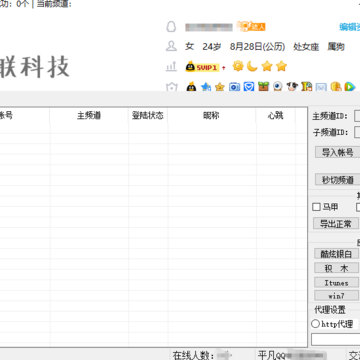Click the yellow Qzone star badge

coord(220,87)
